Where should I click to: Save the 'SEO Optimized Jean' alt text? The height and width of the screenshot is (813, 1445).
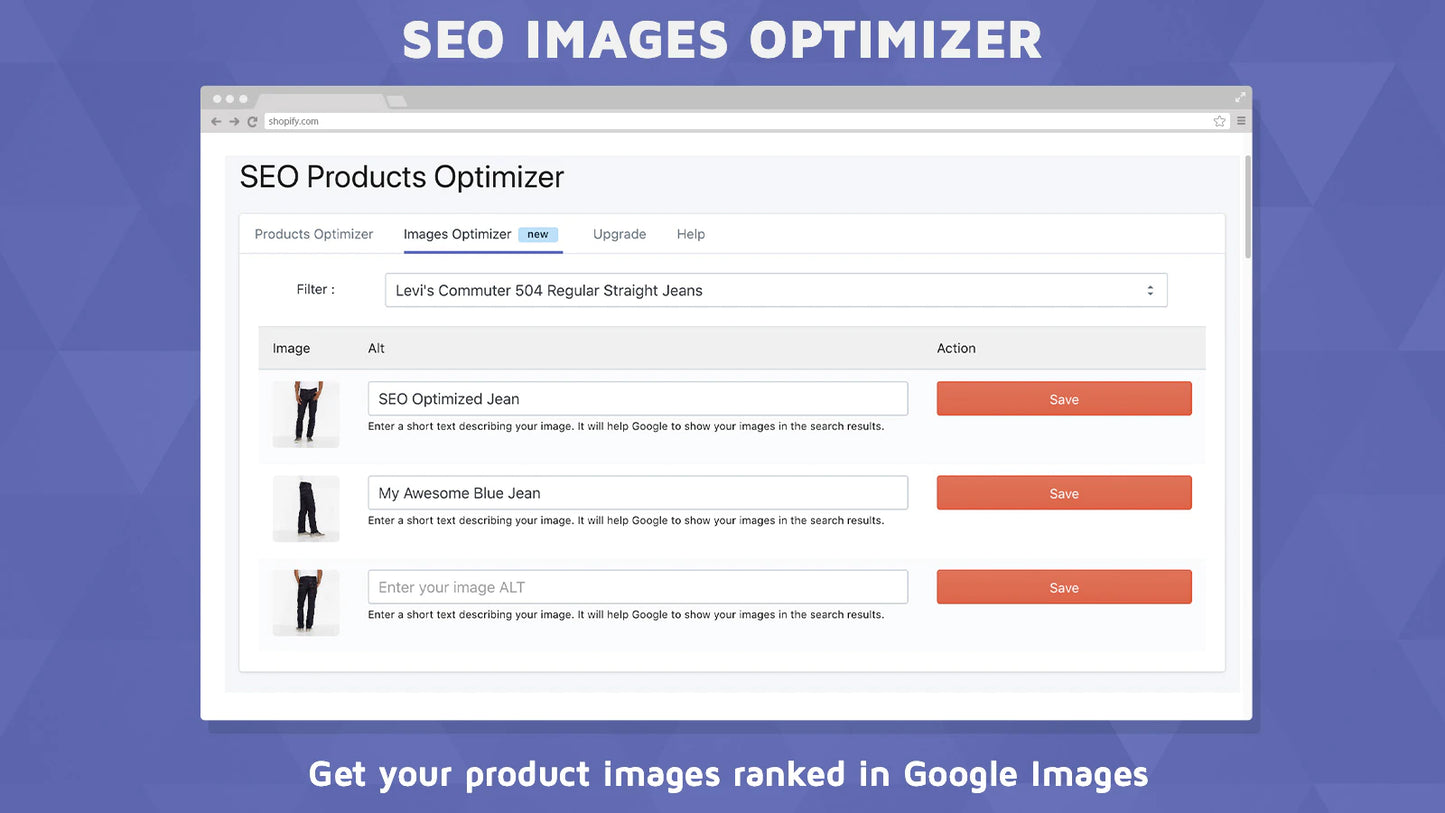coord(1063,398)
